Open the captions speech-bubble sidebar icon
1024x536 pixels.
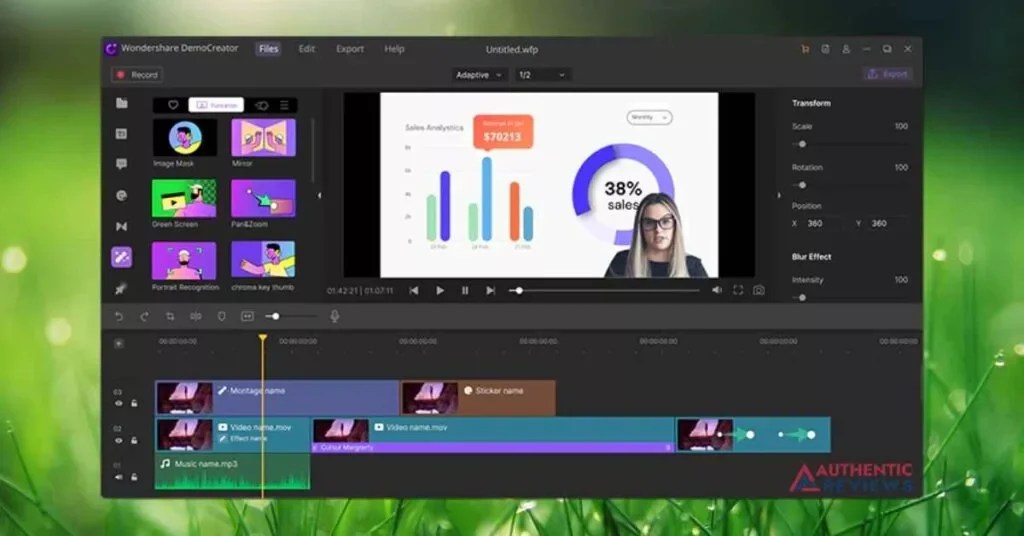[121, 164]
